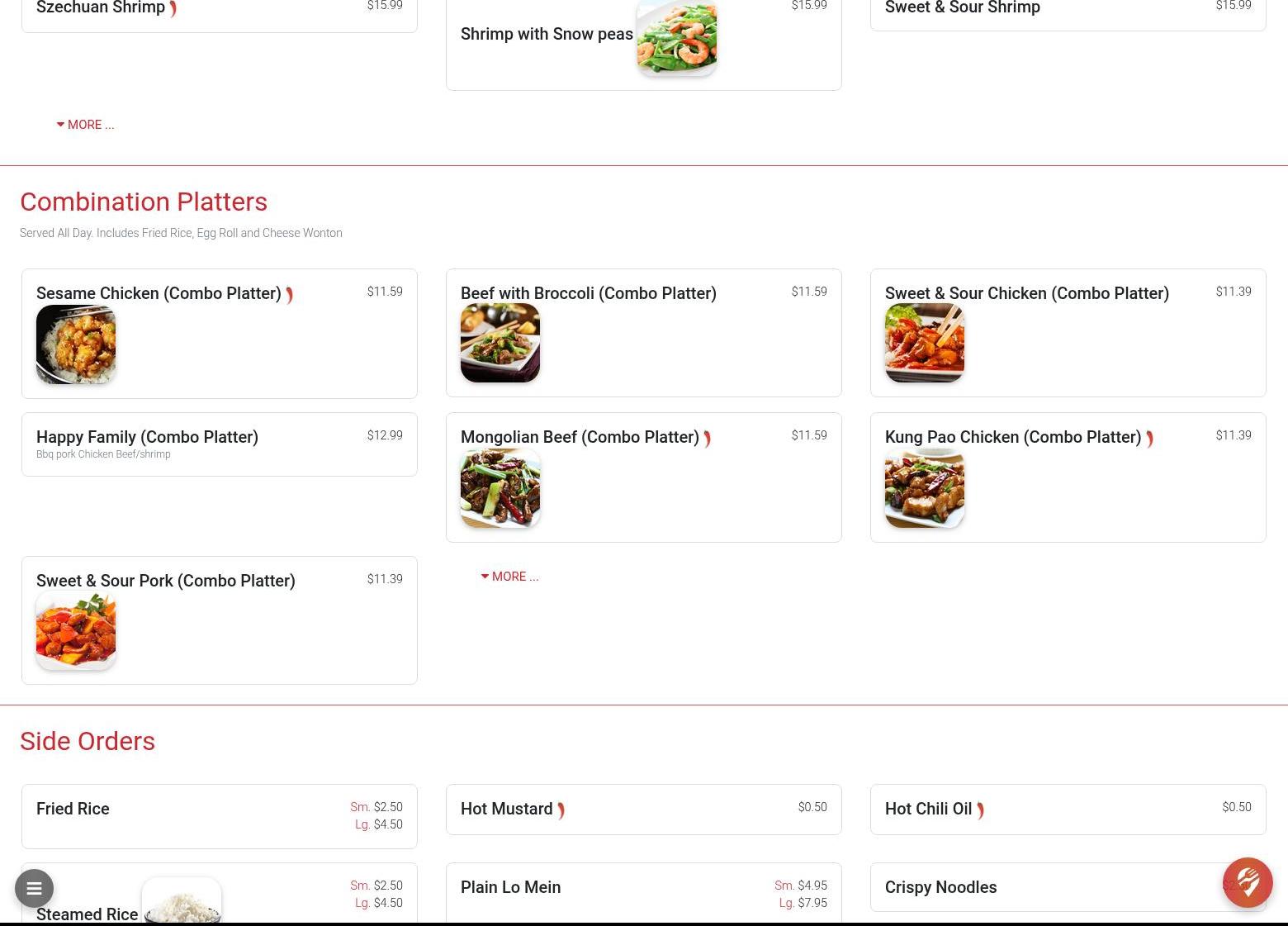Click the $11.39 price for Sweet & Sour Chicken

pyautogui.click(x=1234, y=292)
